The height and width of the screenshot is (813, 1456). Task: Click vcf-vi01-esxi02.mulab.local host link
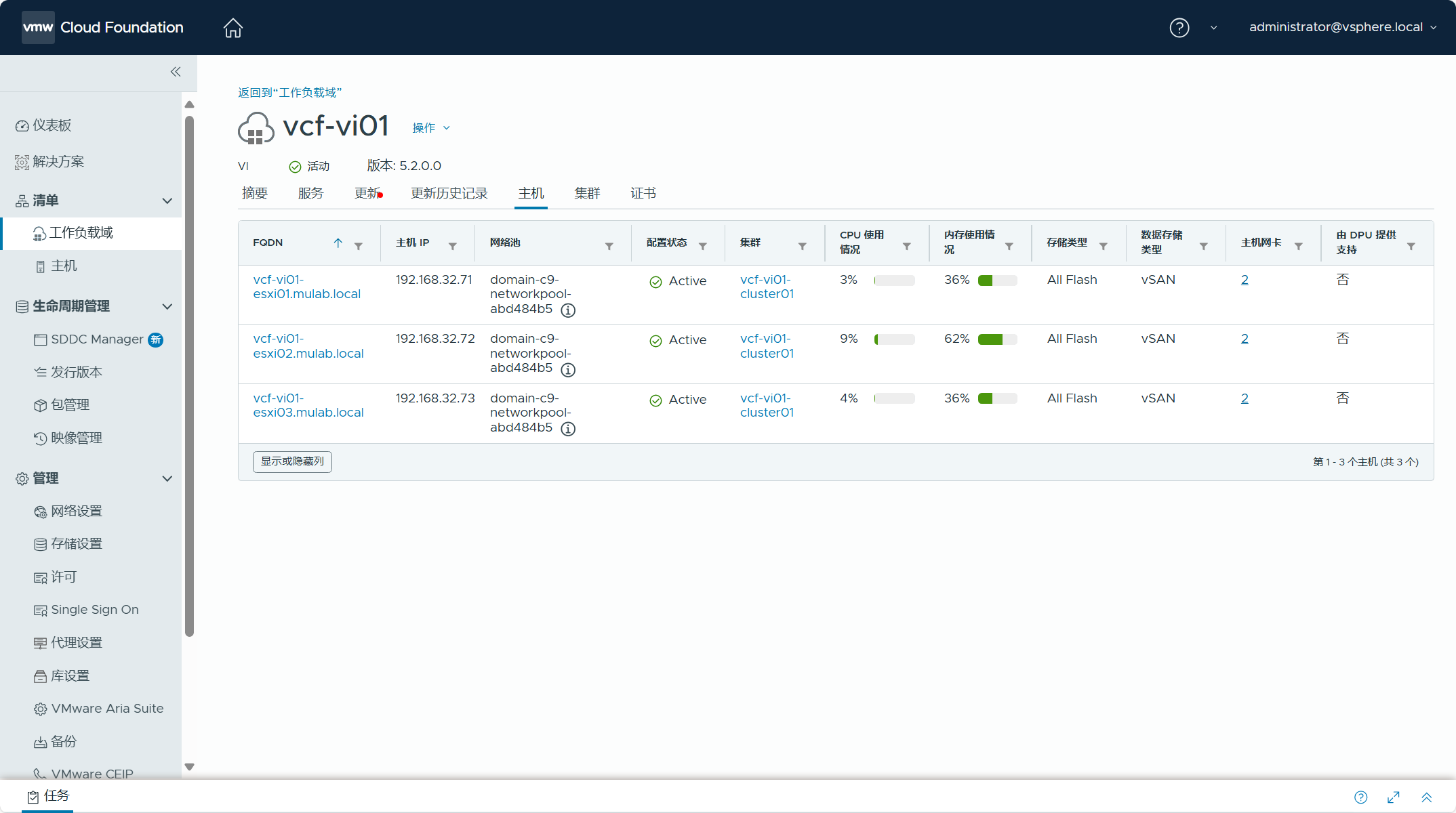pyautogui.click(x=306, y=346)
